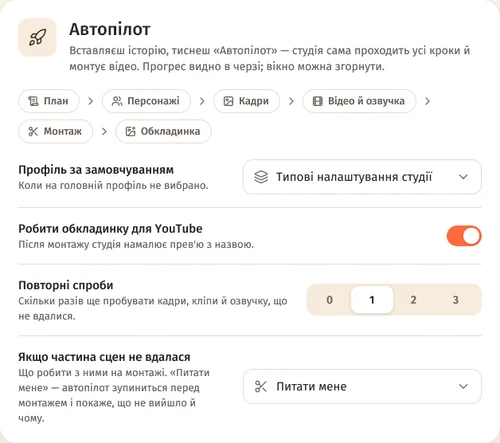
Task: Click the arrow chevron after Персонажі
Action: point(202,101)
